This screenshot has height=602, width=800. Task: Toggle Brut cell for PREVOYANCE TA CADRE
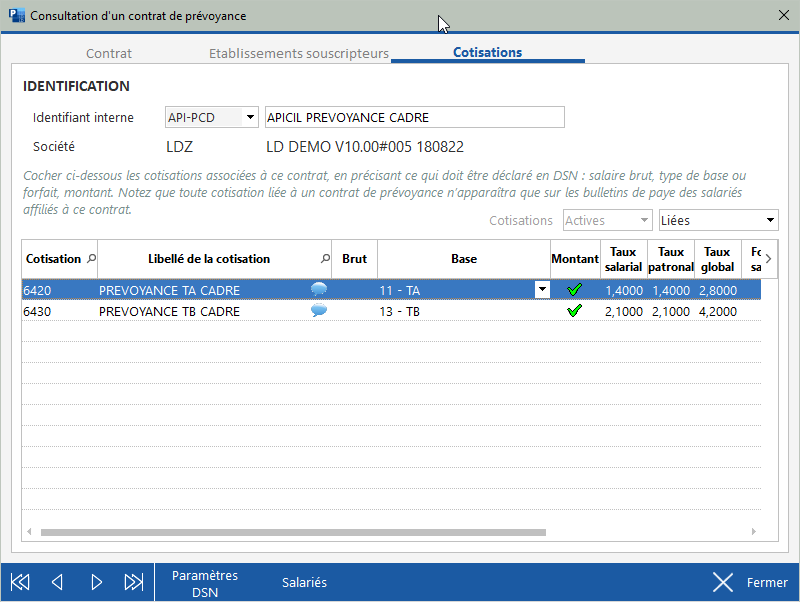(354, 290)
